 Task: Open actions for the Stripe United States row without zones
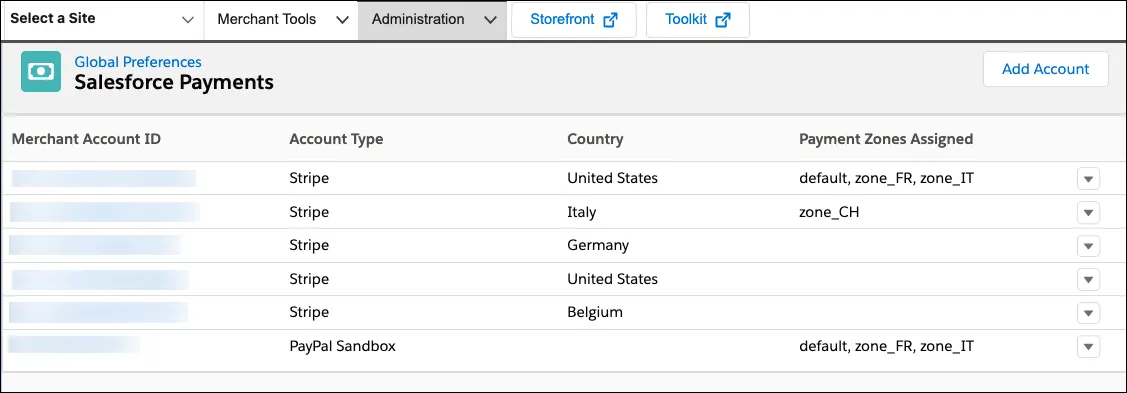point(1088,279)
